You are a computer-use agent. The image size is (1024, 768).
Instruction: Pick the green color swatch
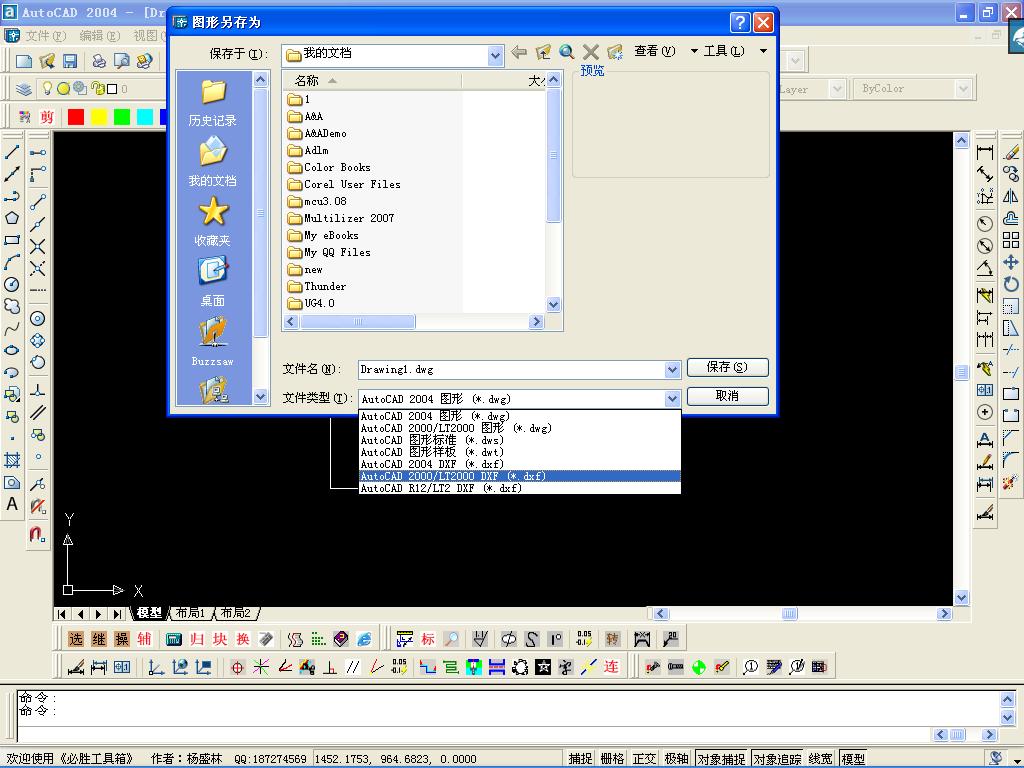[121, 117]
